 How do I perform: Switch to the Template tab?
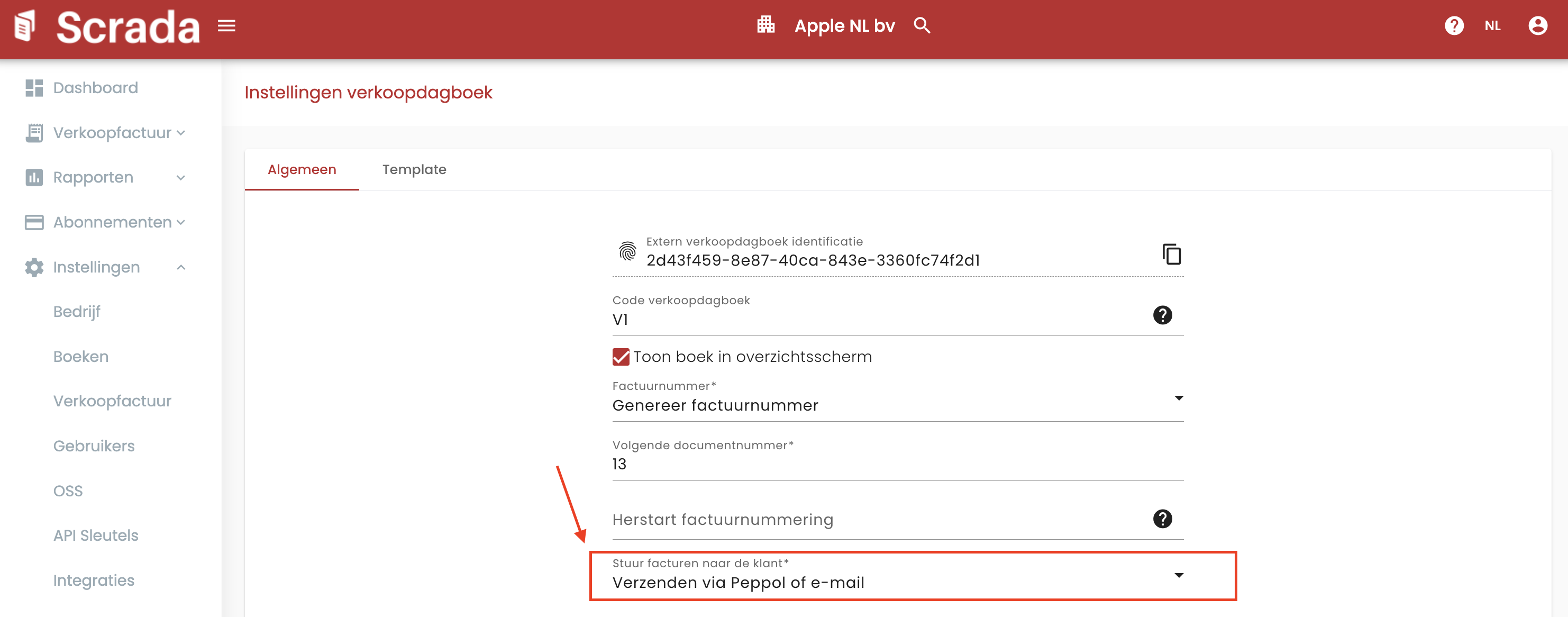414,169
